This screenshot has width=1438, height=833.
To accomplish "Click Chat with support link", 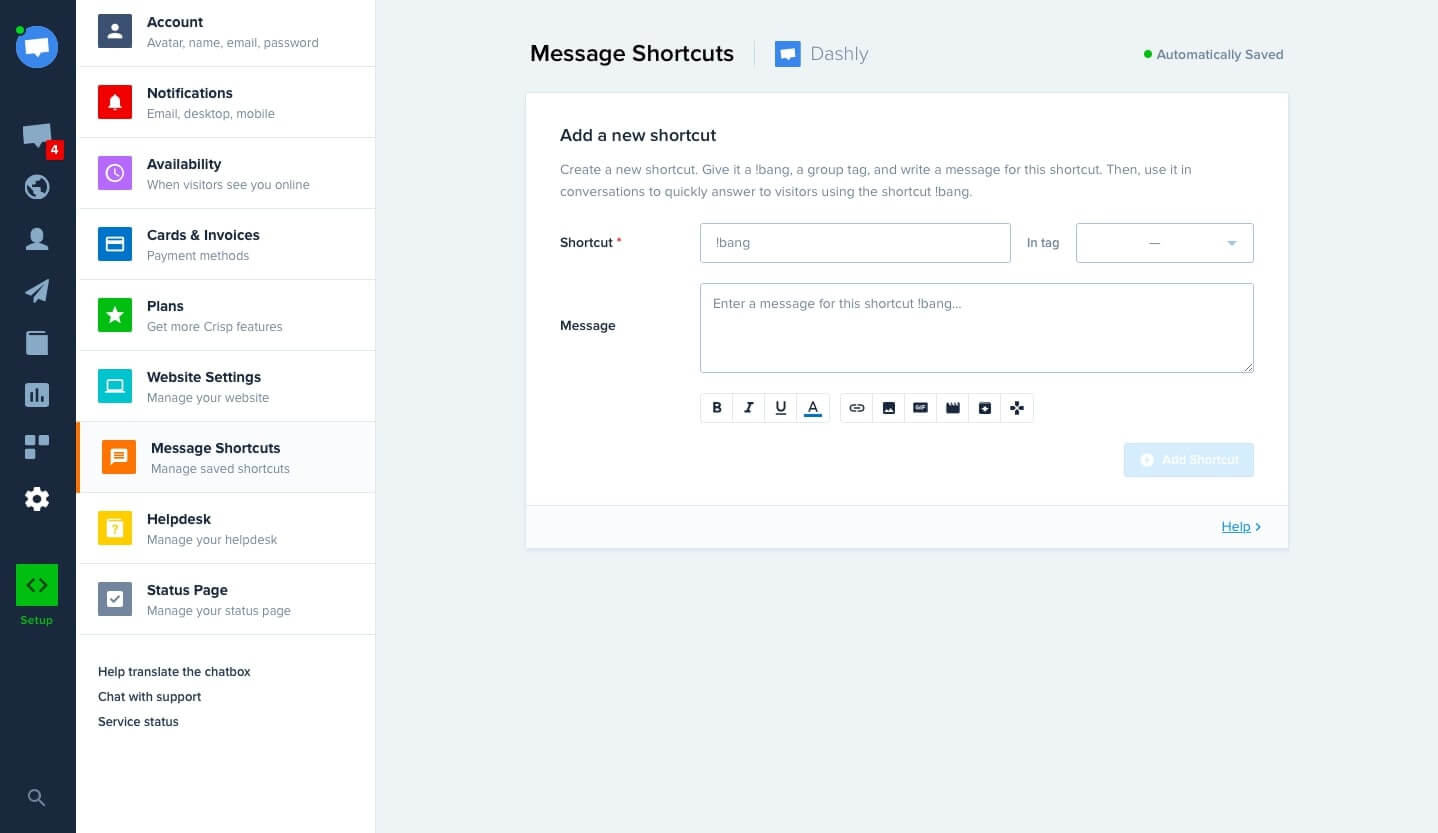I will click(149, 697).
